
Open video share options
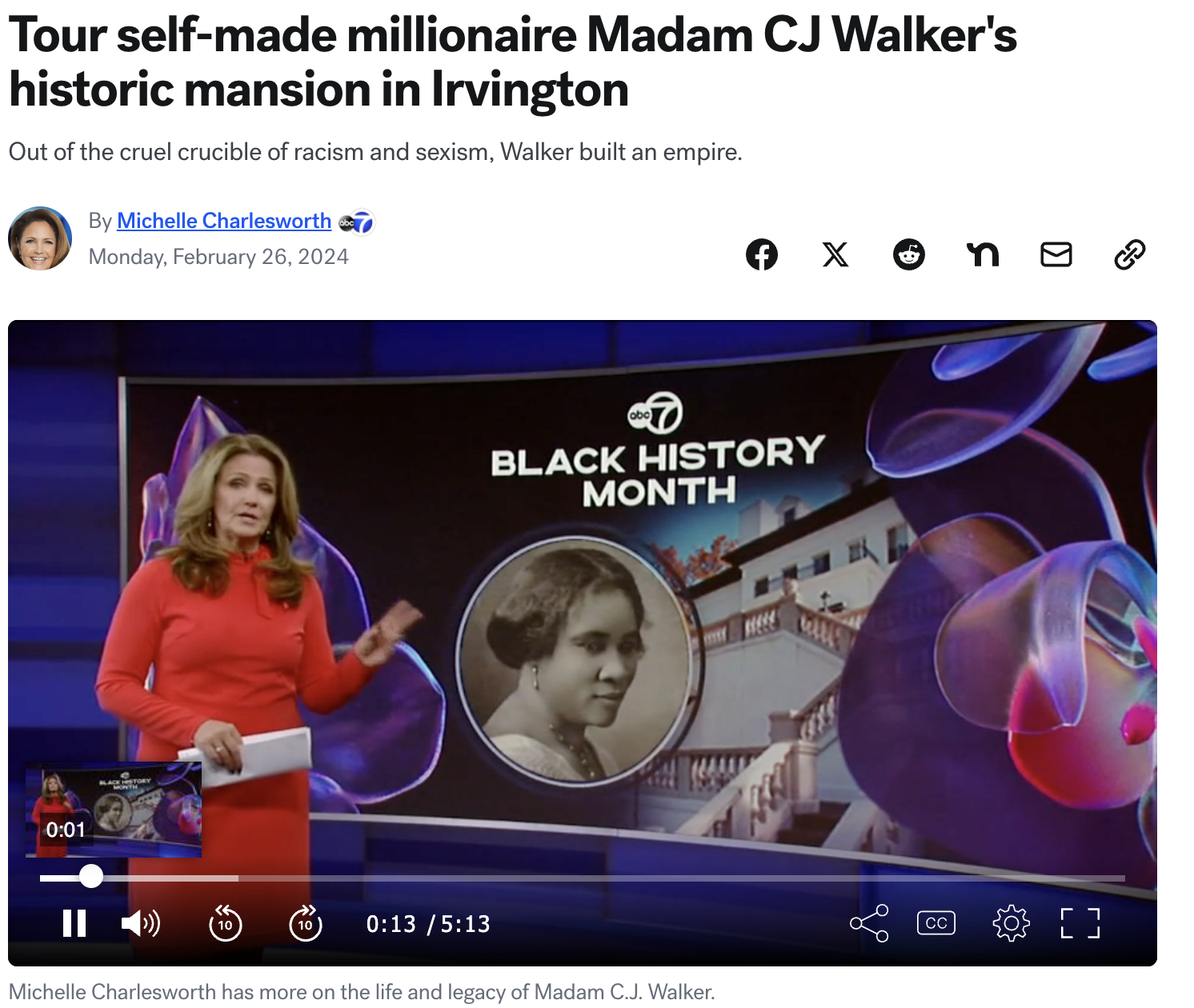pos(869,923)
